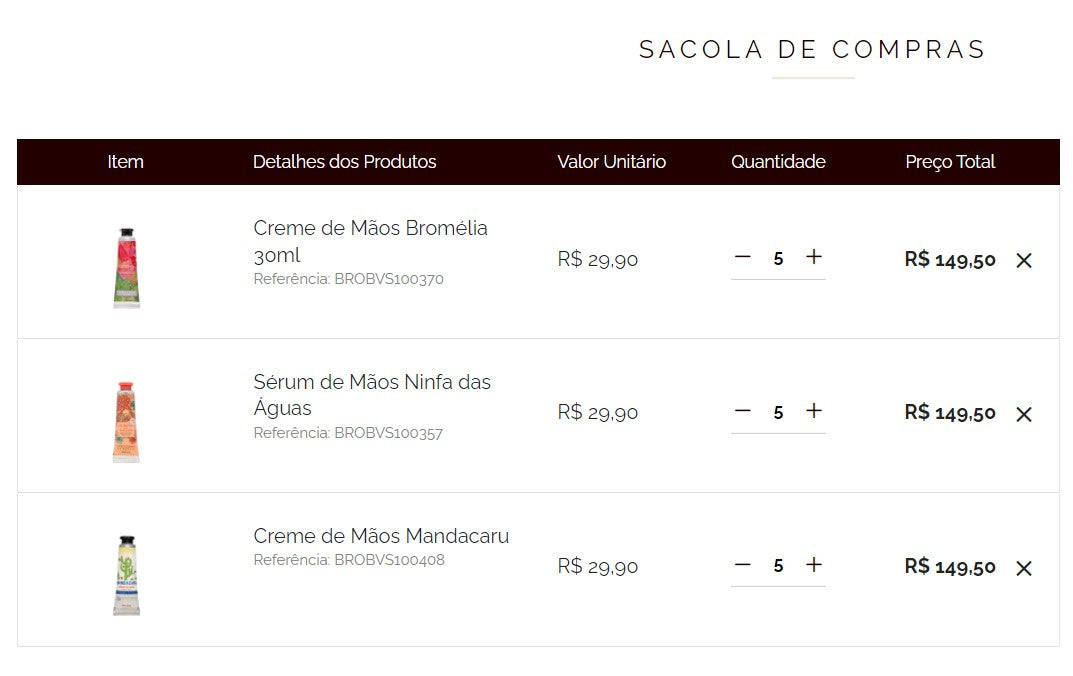Open Mandacaru hand cream thumbnail
Image resolution: width=1073 pixels, height=676 pixels.
(127, 575)
